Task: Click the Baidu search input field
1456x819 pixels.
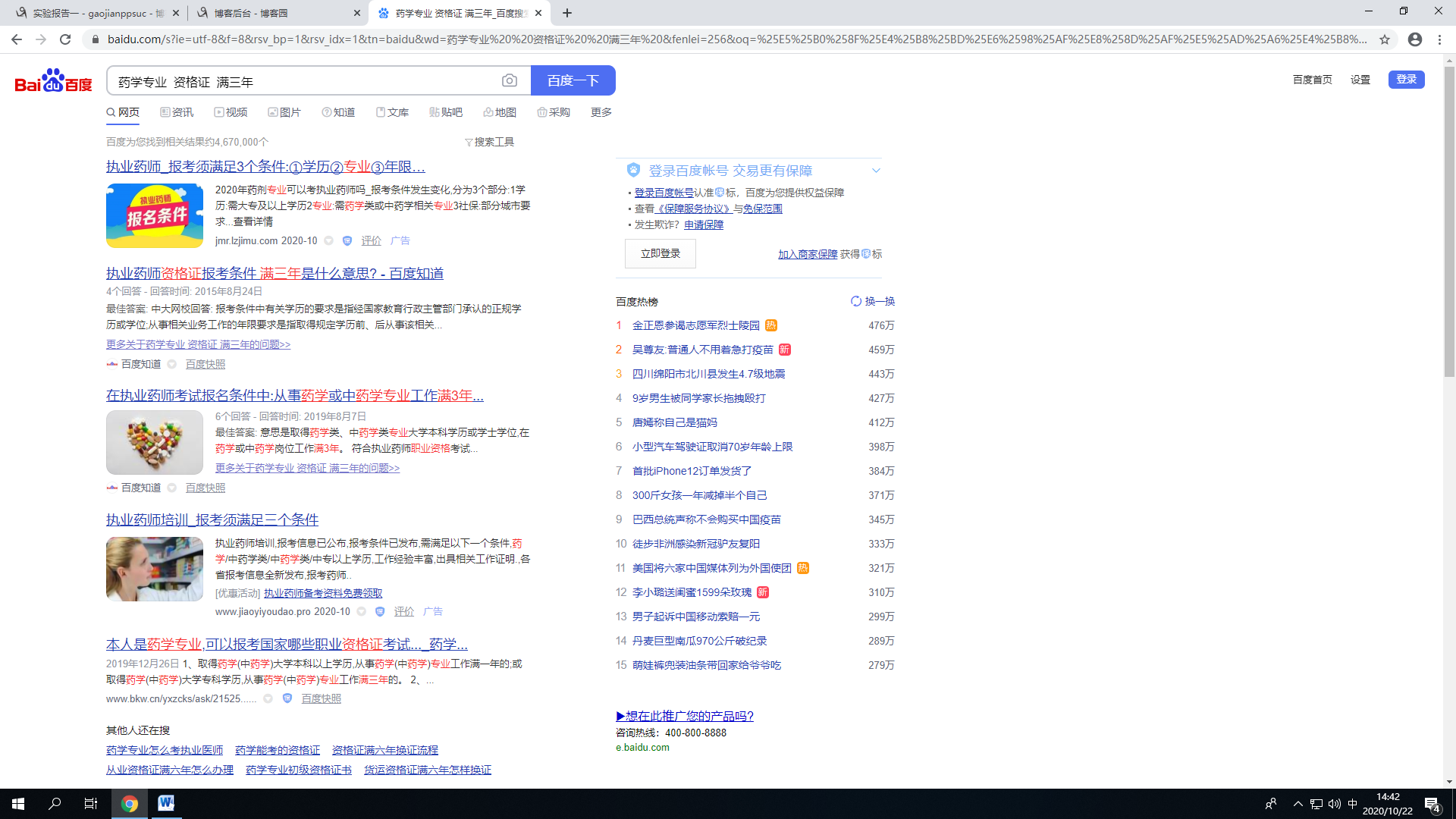Action: point(303,81)
